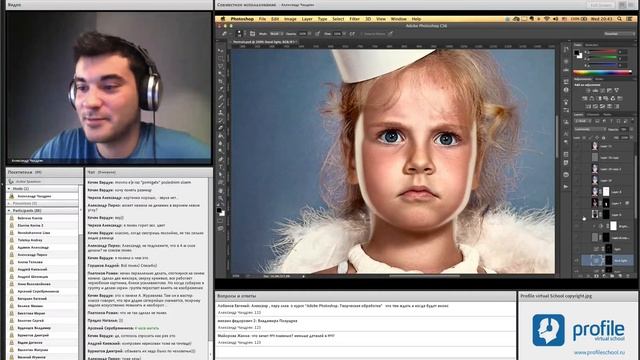The width and height of the screenshot is (640, 360).
Task: Open the brush Mode dropdown in options bar
Action: tap(276, 34)
